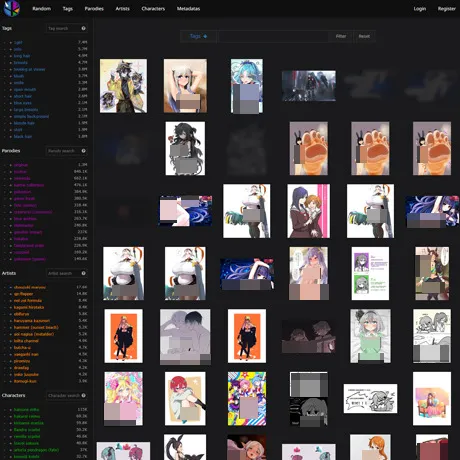Click the plus icon beside 'blue archive' parody
This screenshot has height=460, width=460.
11,219
